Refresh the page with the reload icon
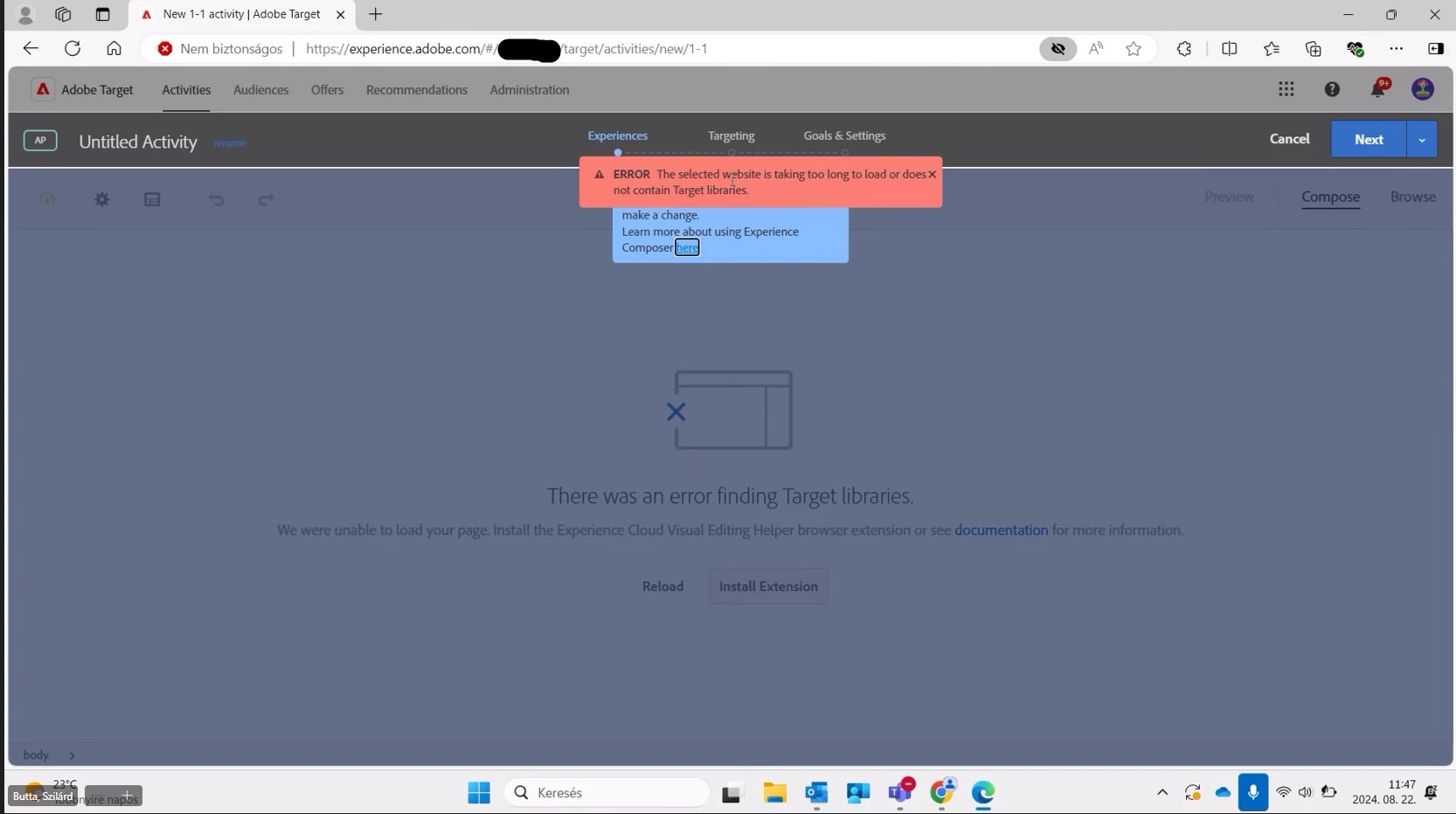 [x=73, y=49]
